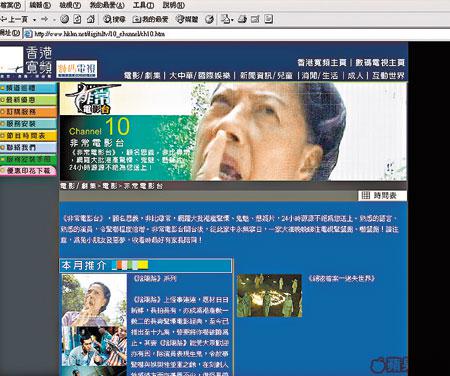
Task: Click the 非常電影台 channel logo
Action: point(92,99)
